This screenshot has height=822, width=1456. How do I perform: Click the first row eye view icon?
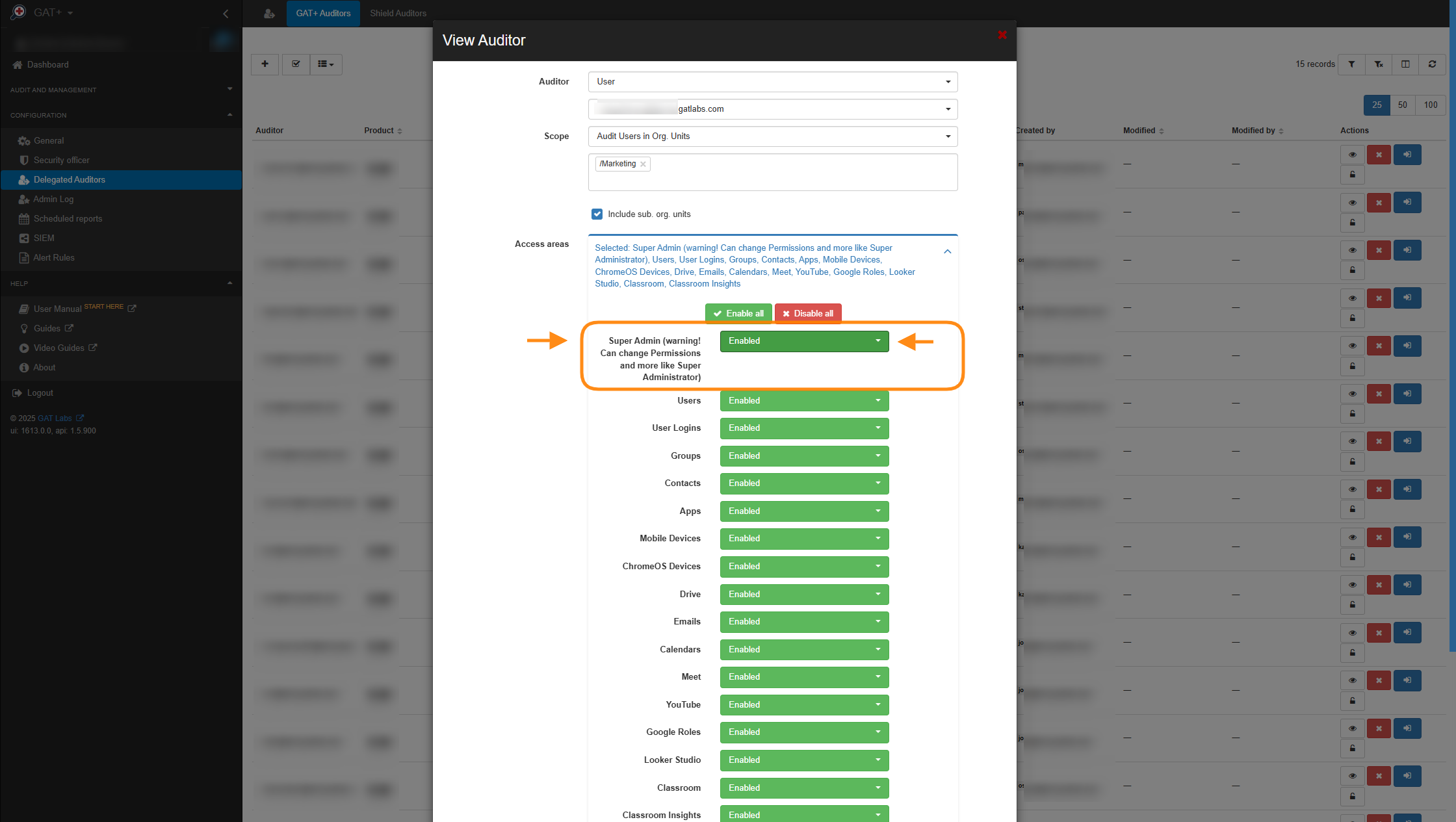pyautogui.click(x=1352, y=155)
